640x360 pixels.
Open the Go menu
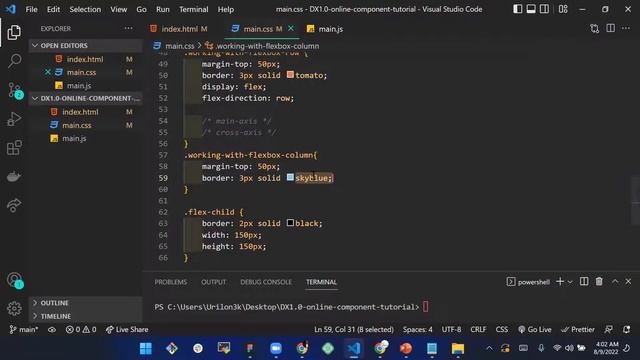pyautogui.click(x=142, y=9)
